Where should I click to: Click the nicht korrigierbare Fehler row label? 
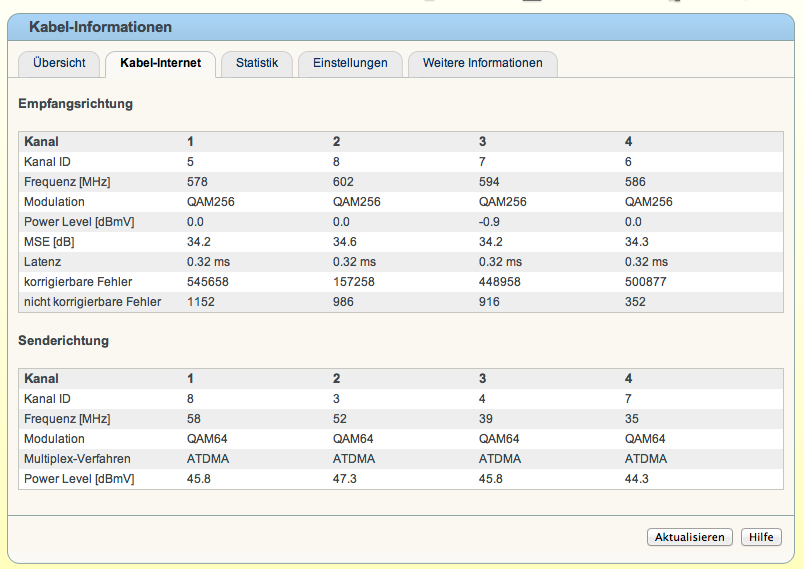coord(92,302)
